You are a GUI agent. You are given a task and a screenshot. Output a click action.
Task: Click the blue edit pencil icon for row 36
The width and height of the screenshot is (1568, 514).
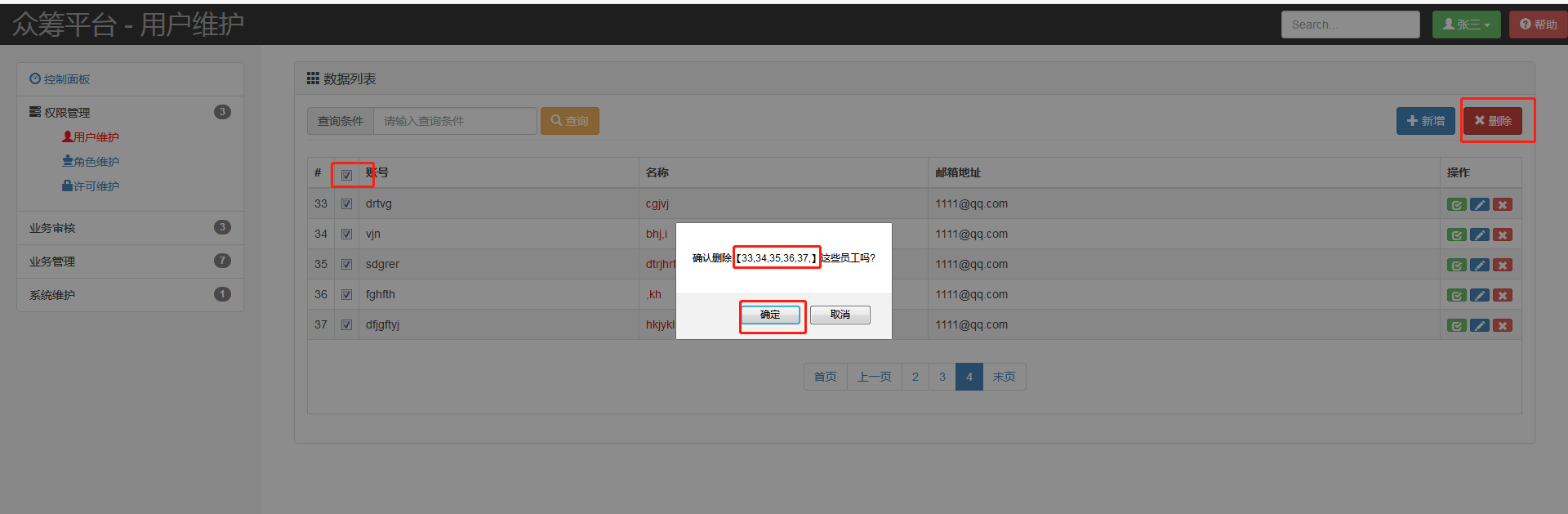pos(1479,295)
